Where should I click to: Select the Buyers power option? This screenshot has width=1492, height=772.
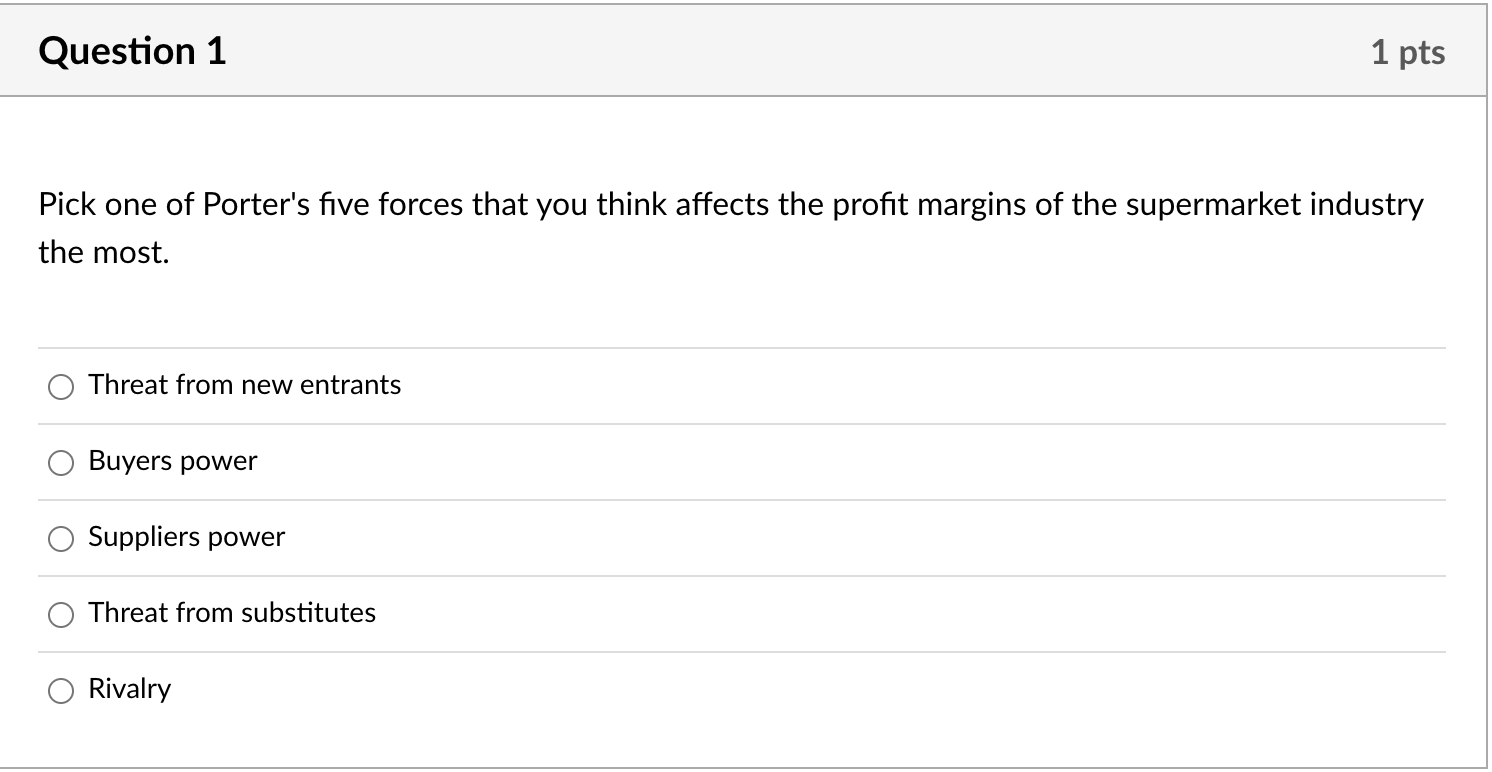(x=60, y=462)
